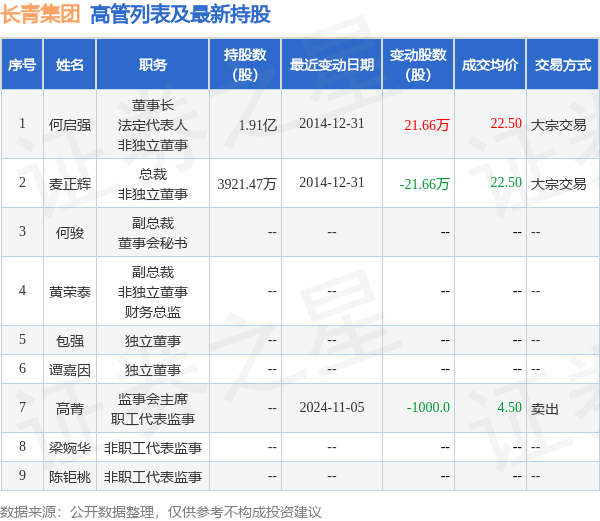This screenshot has width=600, height=521.
Task: Click the 高管列表及最新持股 heading
Action: click(x=180, y=14)
